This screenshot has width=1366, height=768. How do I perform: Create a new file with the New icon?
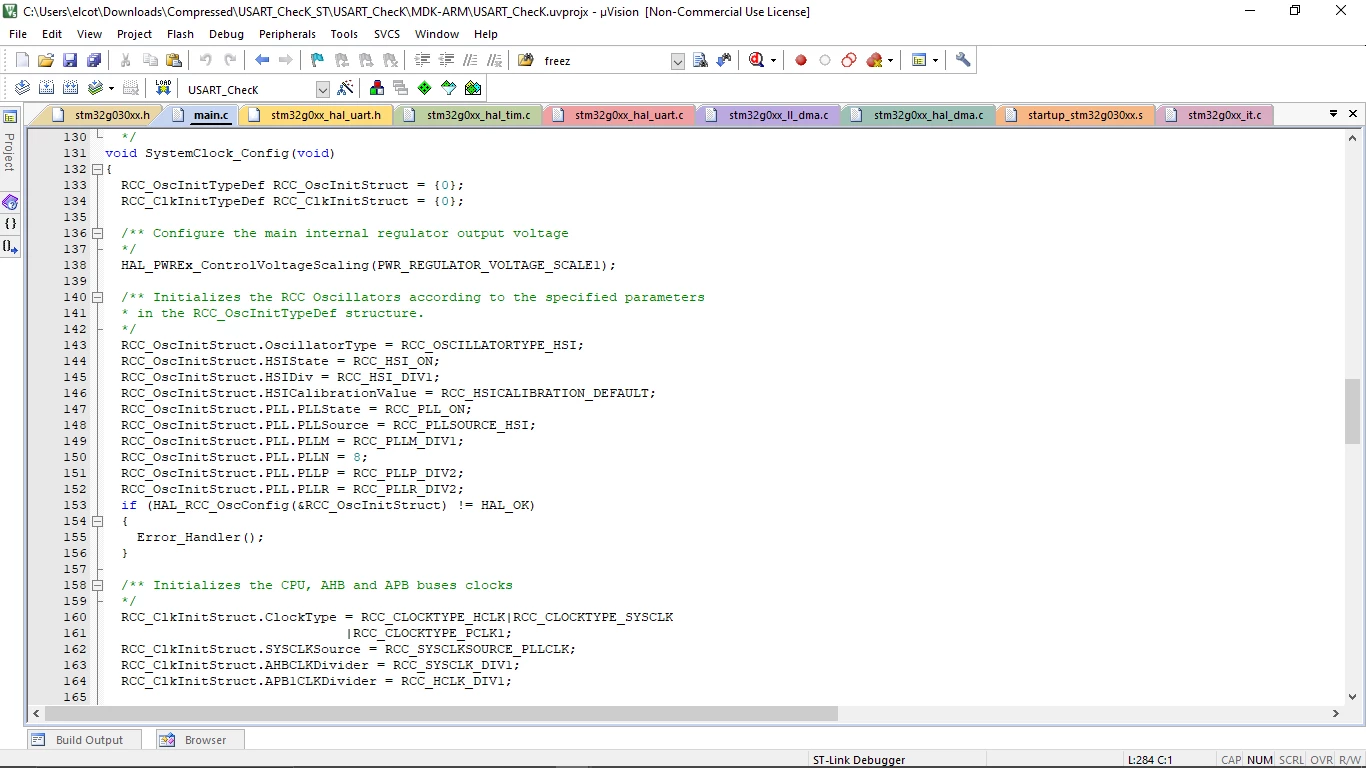(22, 60)
